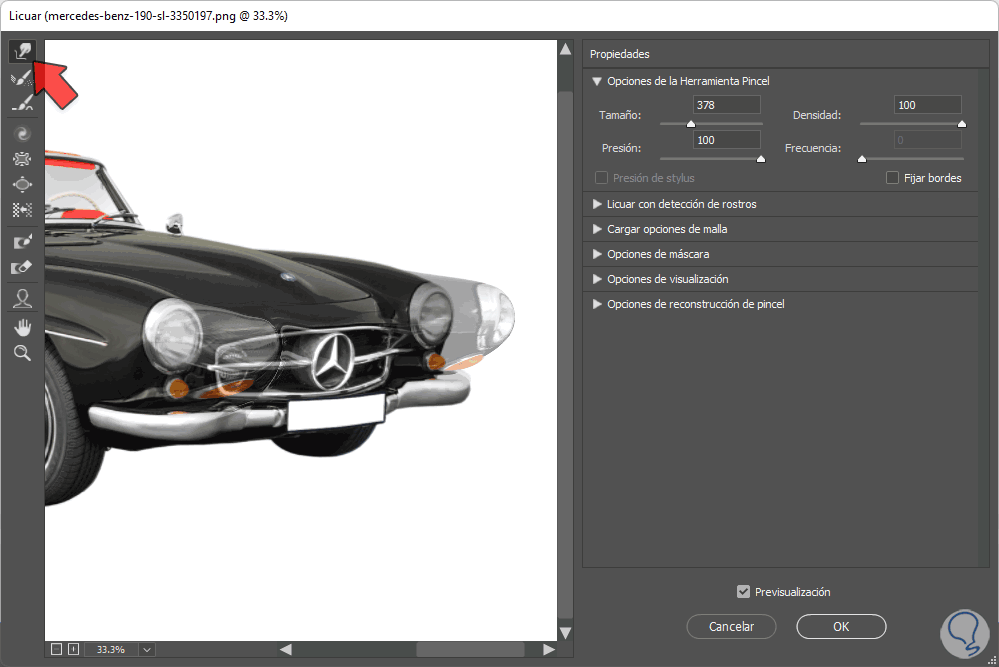Select the Zoom magnifier tool
The height and width of the screenshot is (667, 999).
pos(22,353)
